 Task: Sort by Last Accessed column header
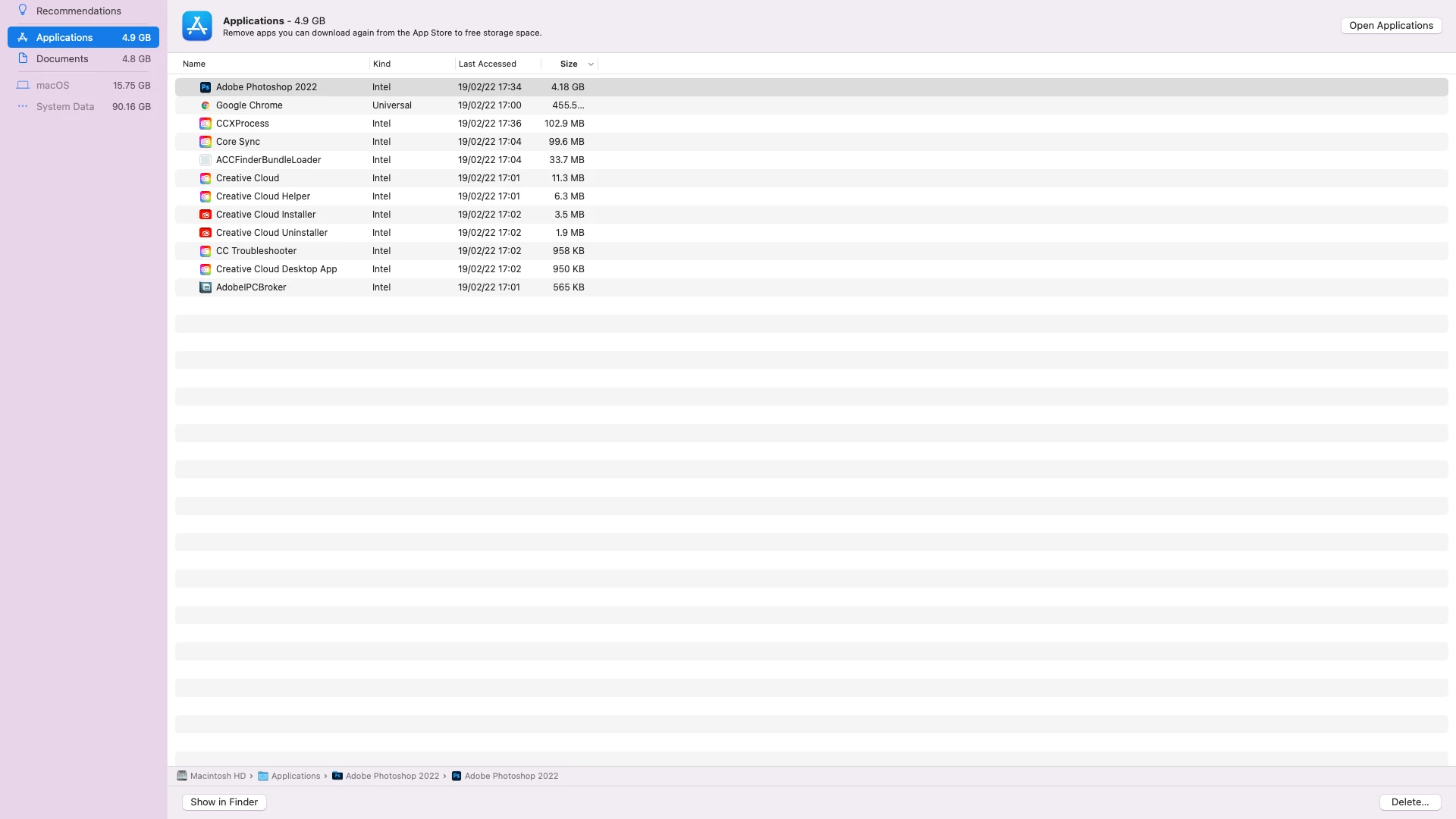(x=487, y=64)
